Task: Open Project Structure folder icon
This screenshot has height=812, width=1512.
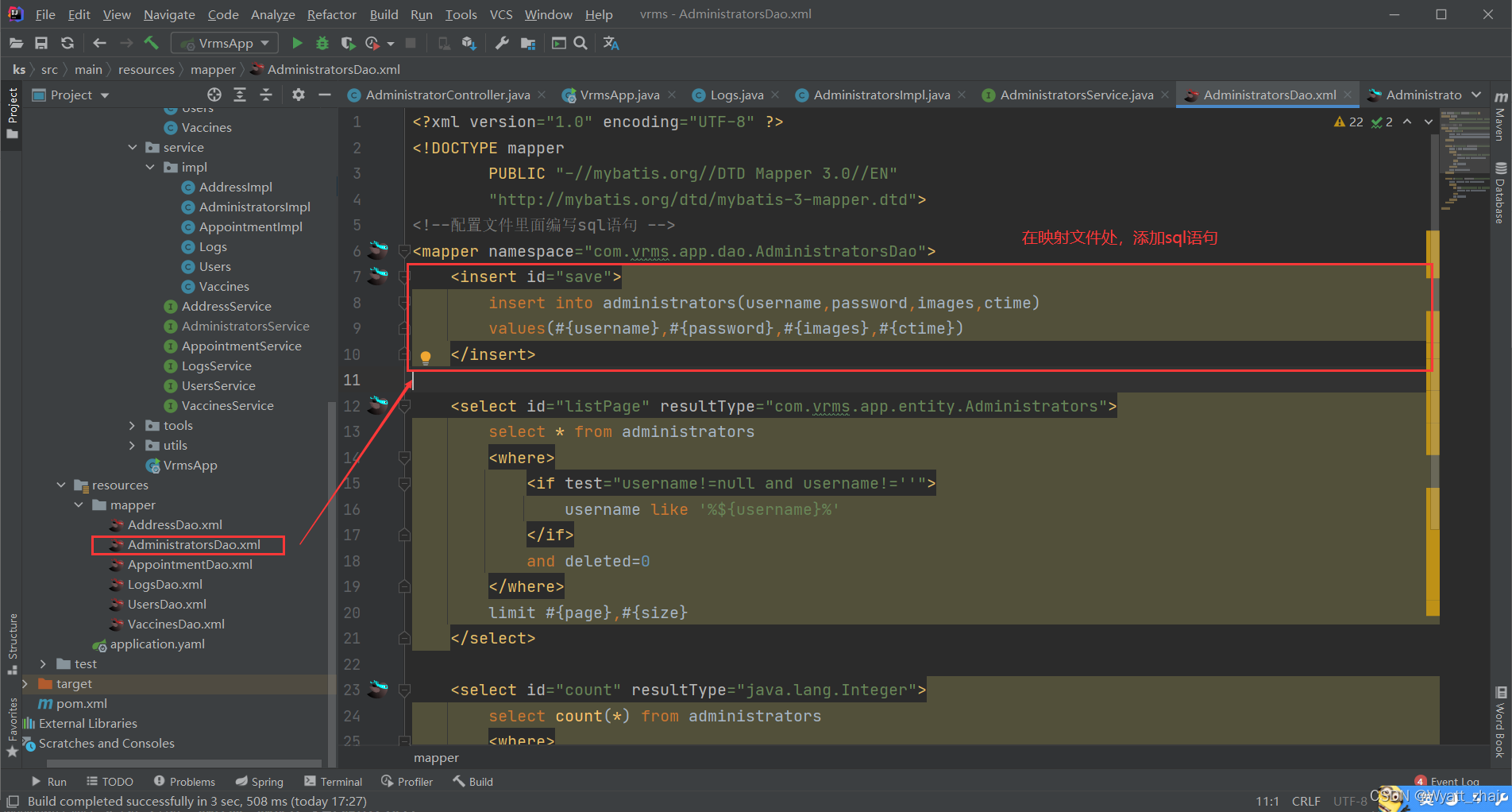Action: 528,43
